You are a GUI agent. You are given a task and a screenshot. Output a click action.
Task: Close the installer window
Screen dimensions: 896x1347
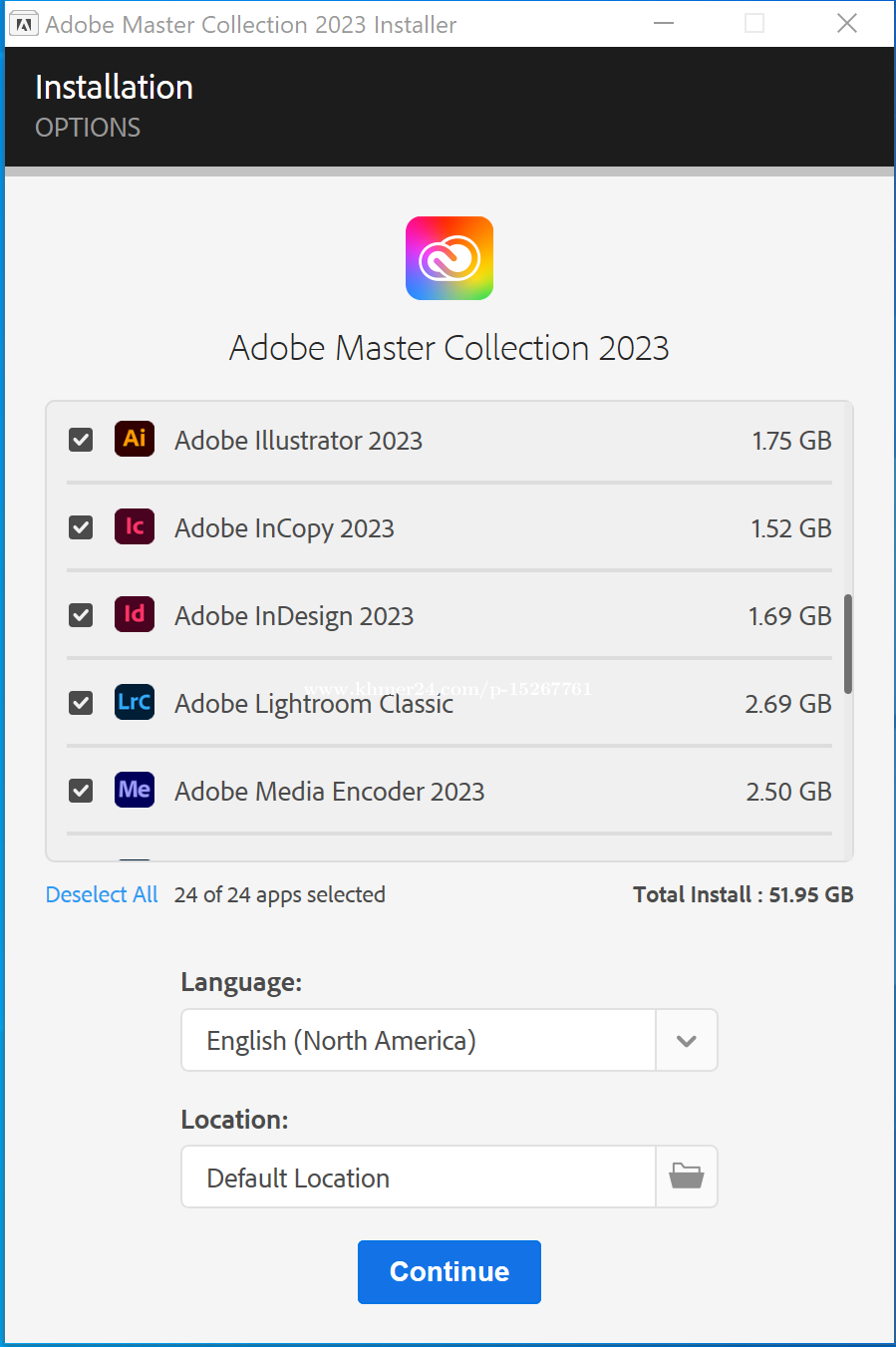847,23
